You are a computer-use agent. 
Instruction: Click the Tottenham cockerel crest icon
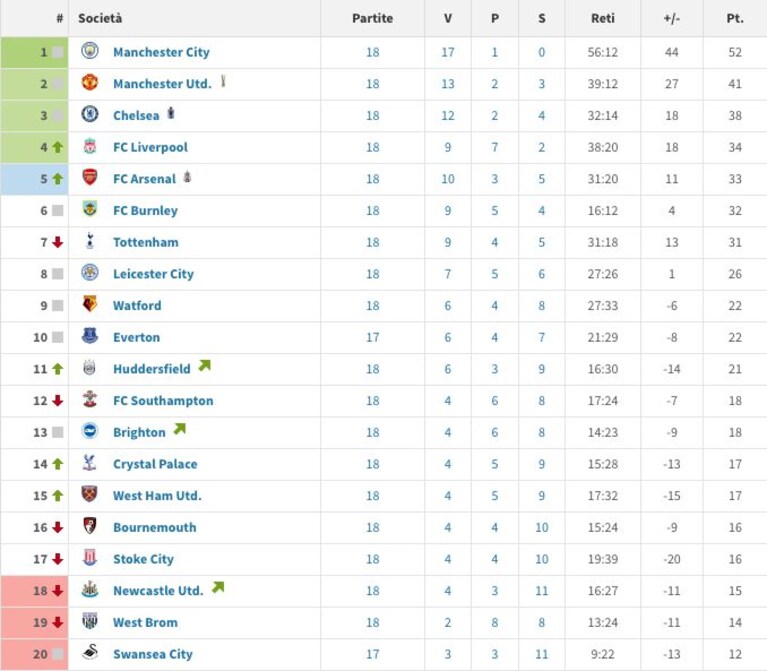tap(90, 241)
